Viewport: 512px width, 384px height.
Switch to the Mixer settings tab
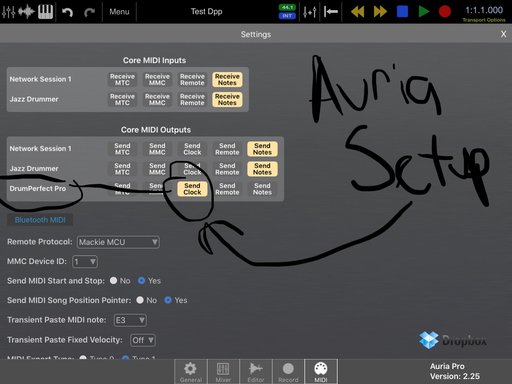223,372
